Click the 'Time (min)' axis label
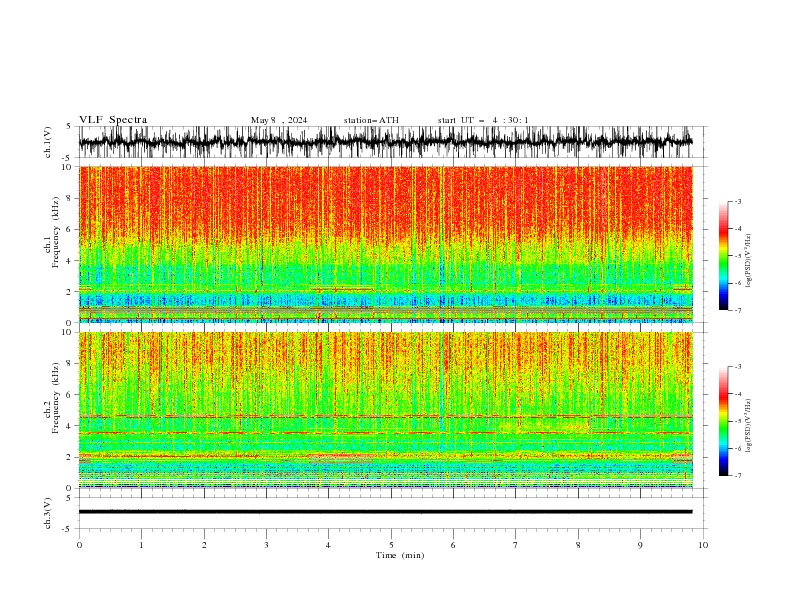This screenshot has height=612, width=792. coord(400,555)
